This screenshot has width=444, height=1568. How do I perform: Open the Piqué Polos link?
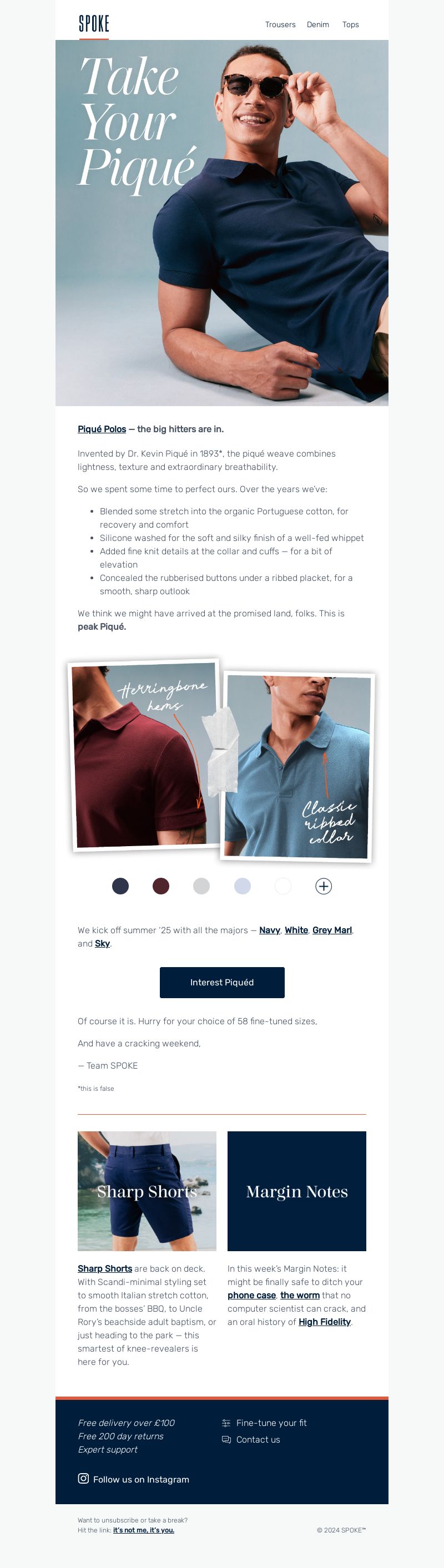(x=102, y=429)
